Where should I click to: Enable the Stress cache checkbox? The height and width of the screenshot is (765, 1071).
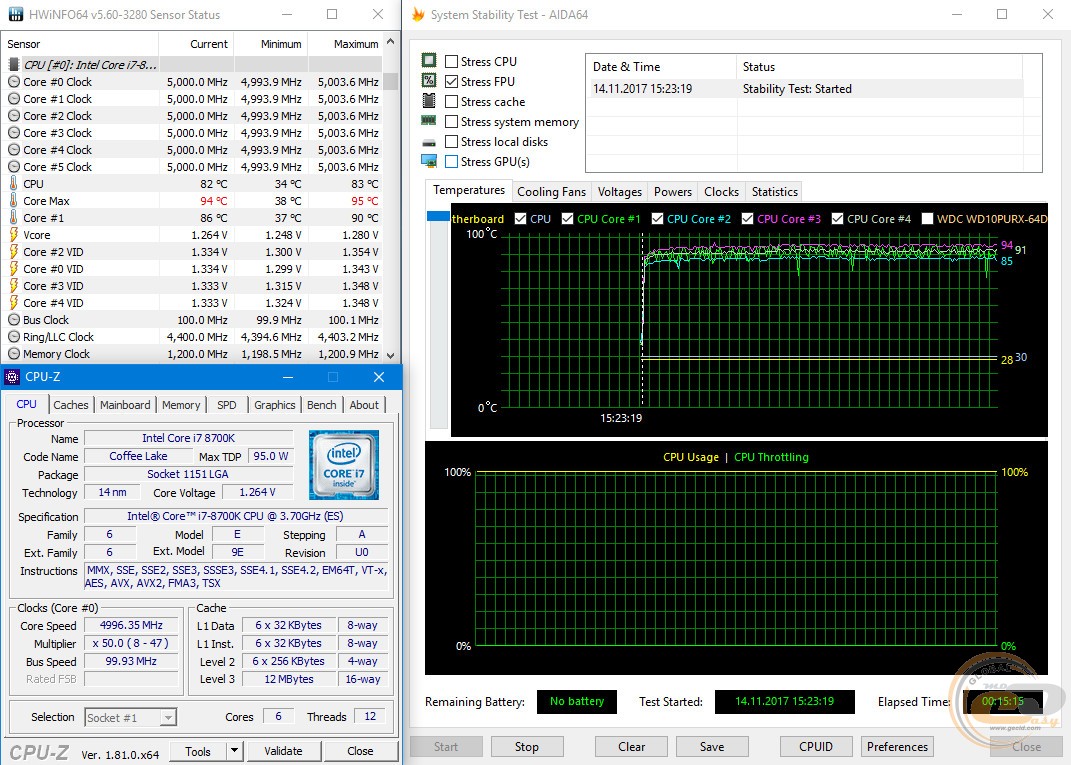click(x=451, y=102)
